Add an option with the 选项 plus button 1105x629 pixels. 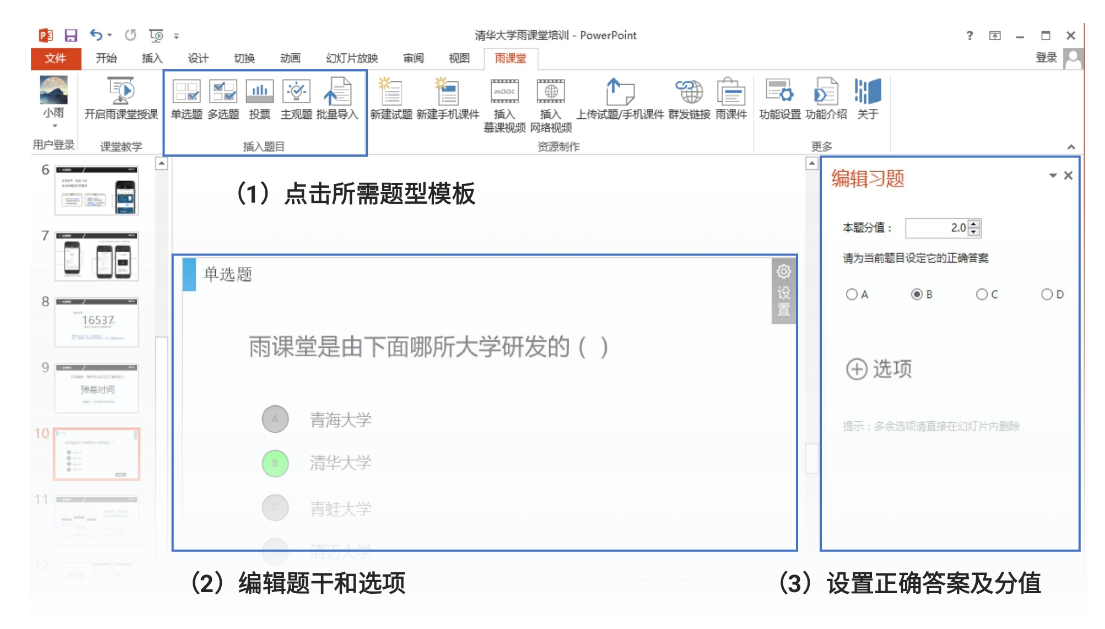(878, 368)
